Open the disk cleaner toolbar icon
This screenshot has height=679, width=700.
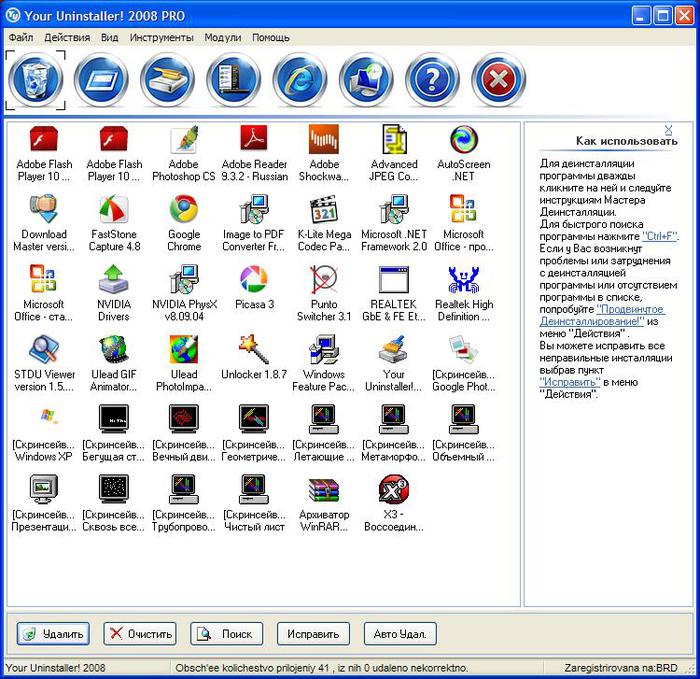[167, 80]
